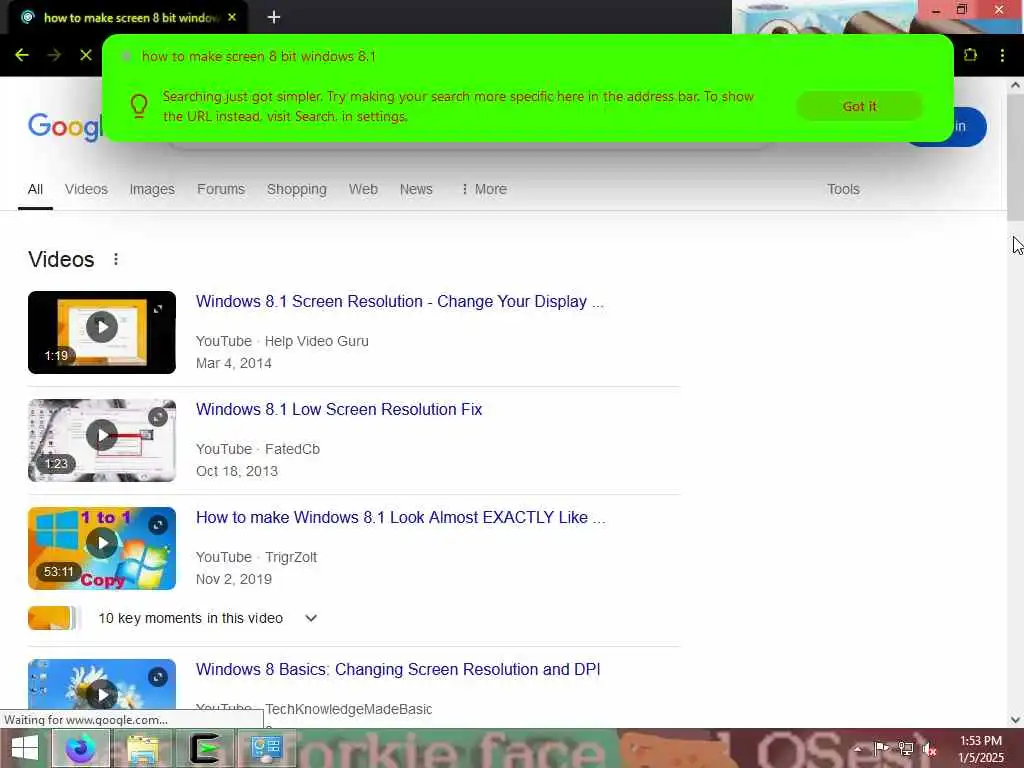Dismiss the tip with Got it
This screenshot has width=1024, height=768.
[x=859, y=106]
